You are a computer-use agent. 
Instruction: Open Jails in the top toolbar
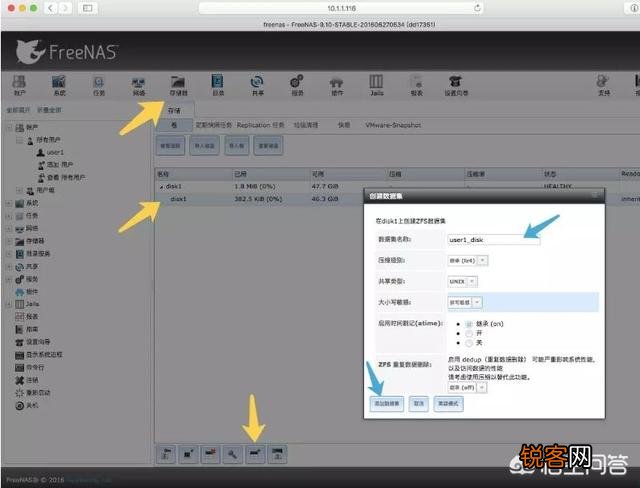[376, 85]
